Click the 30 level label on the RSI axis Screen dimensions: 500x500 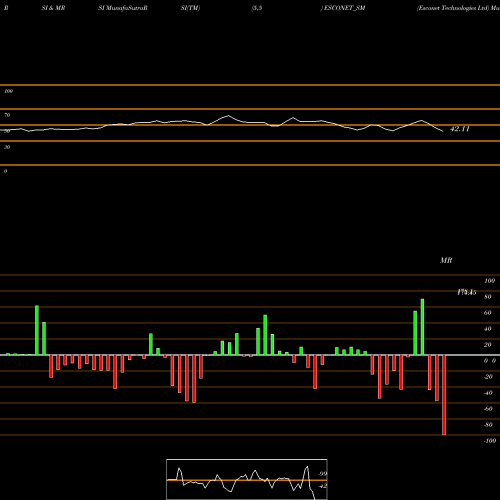7,147
